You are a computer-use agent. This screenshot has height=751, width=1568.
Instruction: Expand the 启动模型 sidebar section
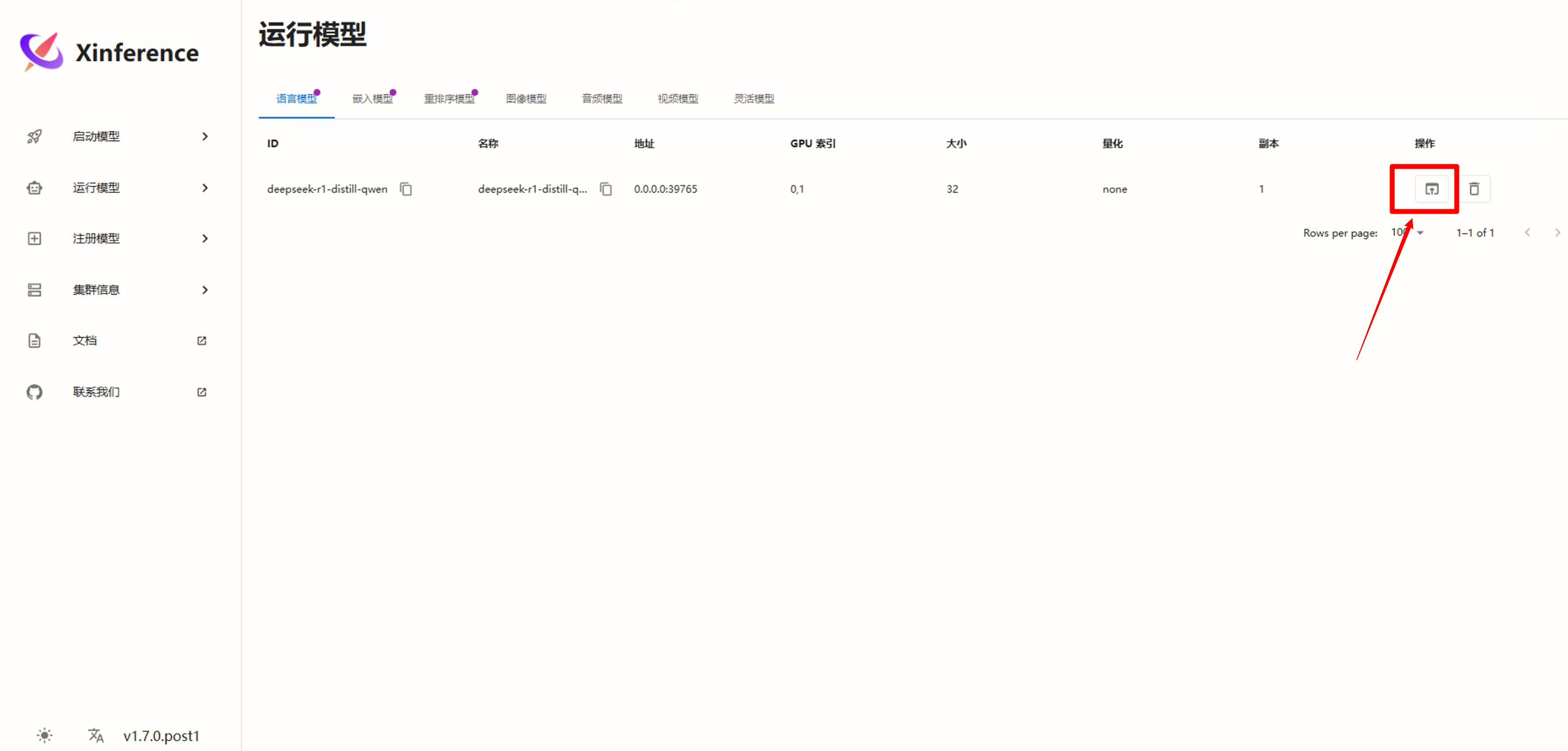204,136
